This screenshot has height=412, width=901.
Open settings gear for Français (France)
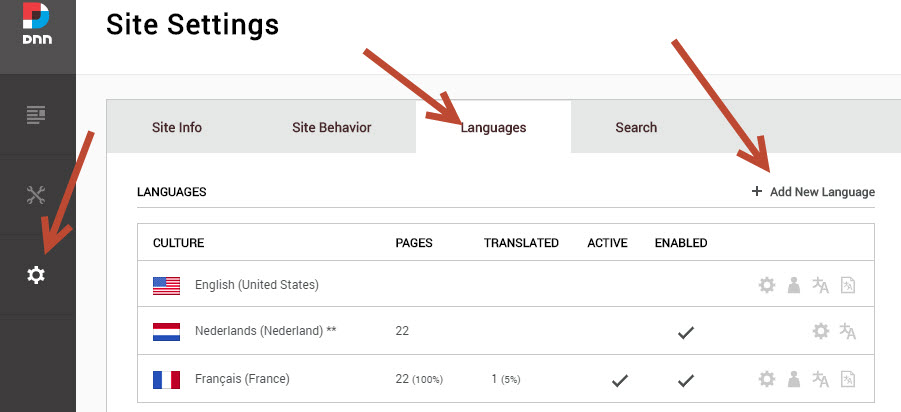tap(767, 379)
